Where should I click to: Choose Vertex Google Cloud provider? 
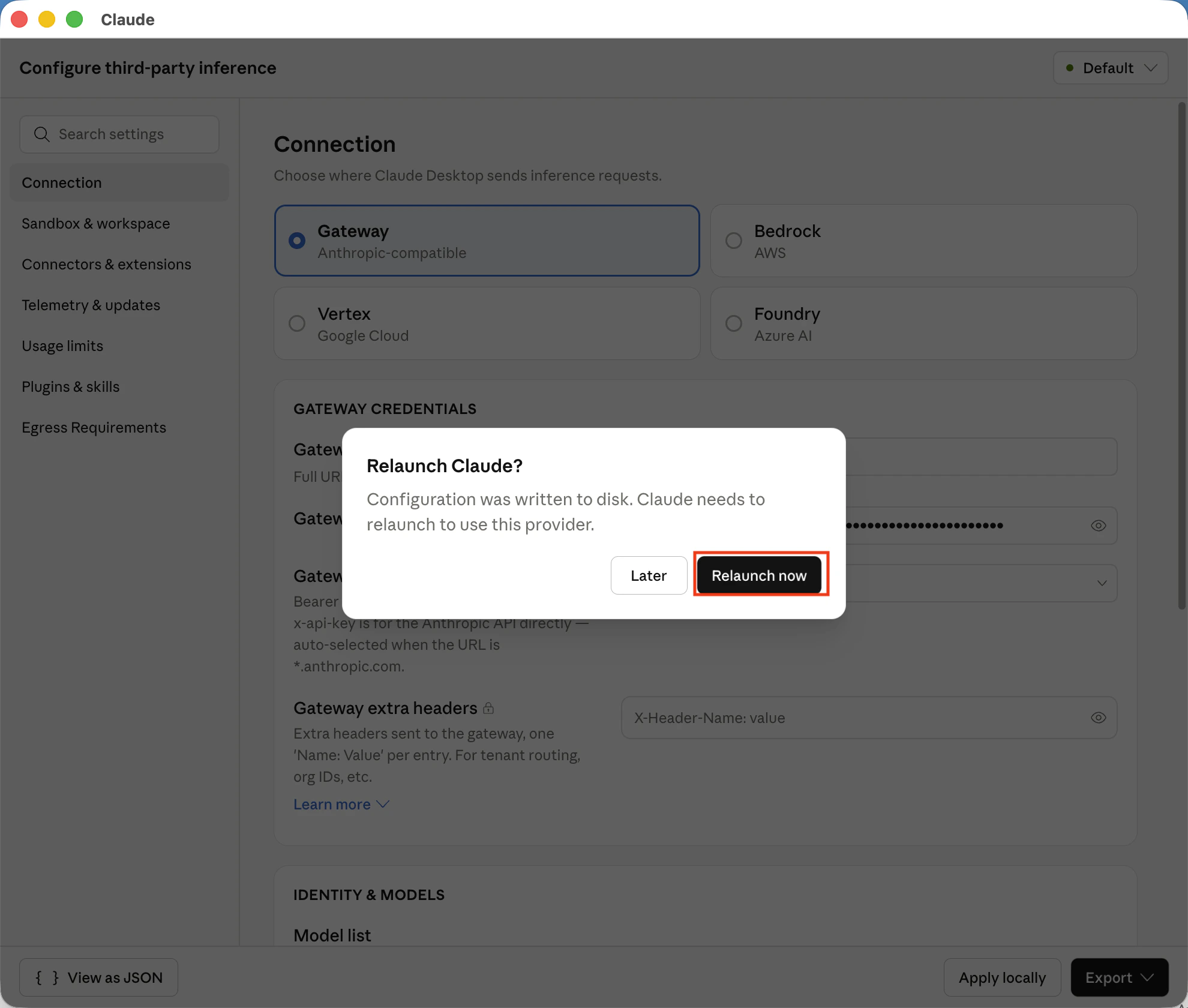click(487, 323)
